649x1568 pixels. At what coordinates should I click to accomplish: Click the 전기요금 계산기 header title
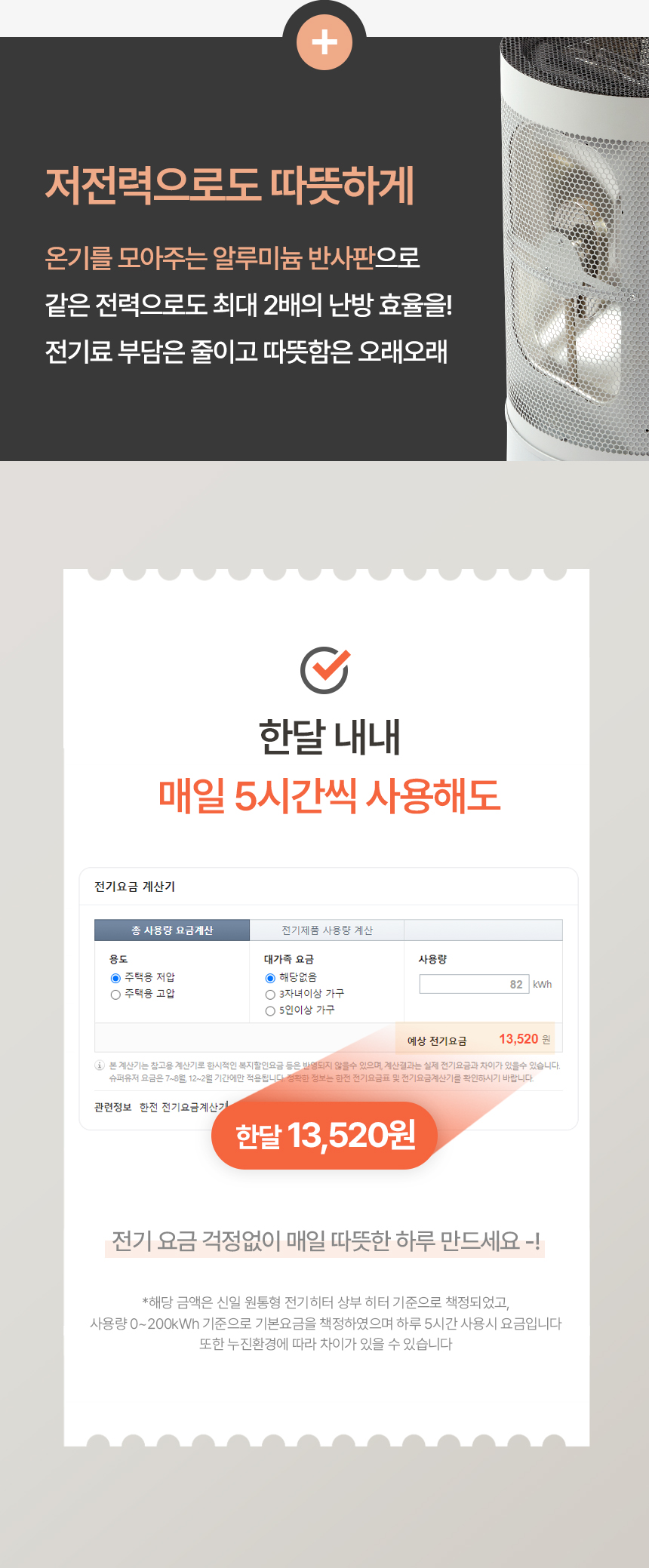(134, 887)
